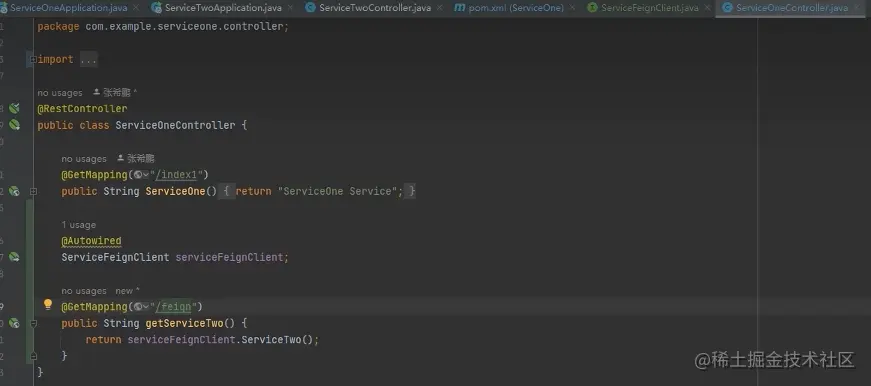Expand the folded ServiceOne method body
The image size is (871, 386).
33,191
